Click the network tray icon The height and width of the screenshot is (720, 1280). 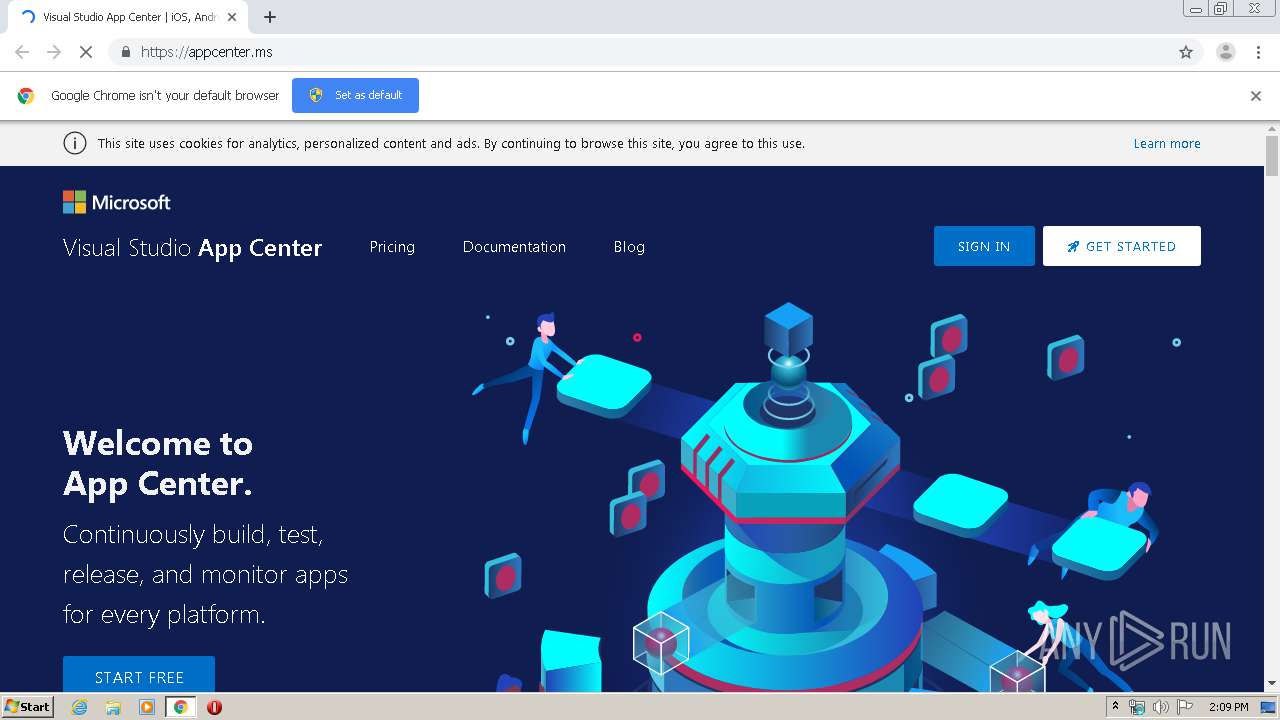(x=1137, y=707)
